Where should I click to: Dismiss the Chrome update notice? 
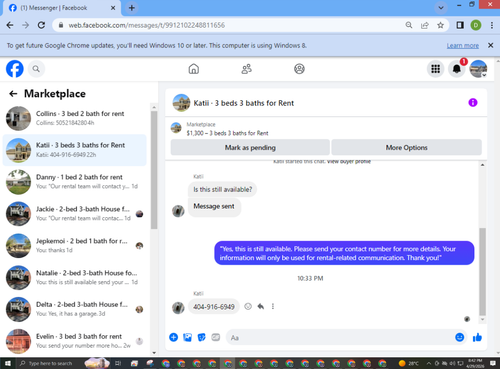(x=491, y=45)
